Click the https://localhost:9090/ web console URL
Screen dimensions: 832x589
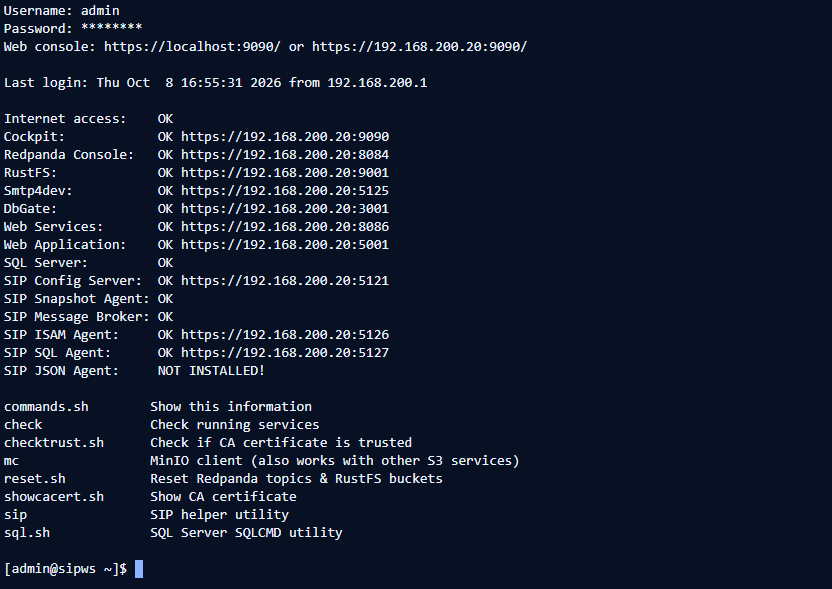[x=192, y=47]
